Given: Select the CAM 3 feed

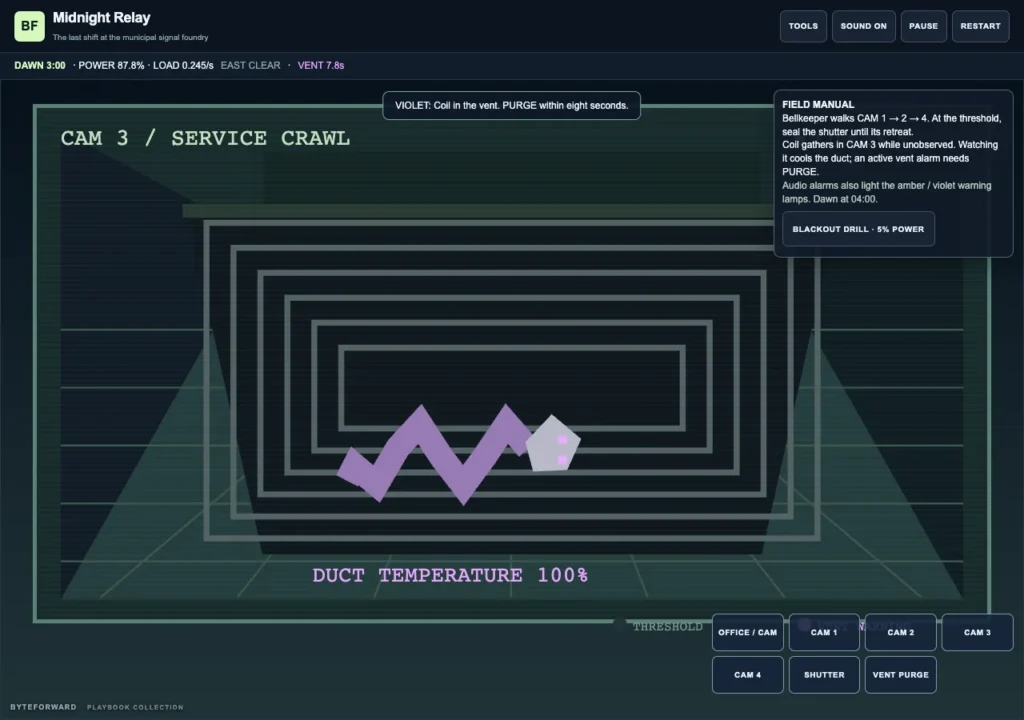Looking at the screenshot, I should [978, 632].
